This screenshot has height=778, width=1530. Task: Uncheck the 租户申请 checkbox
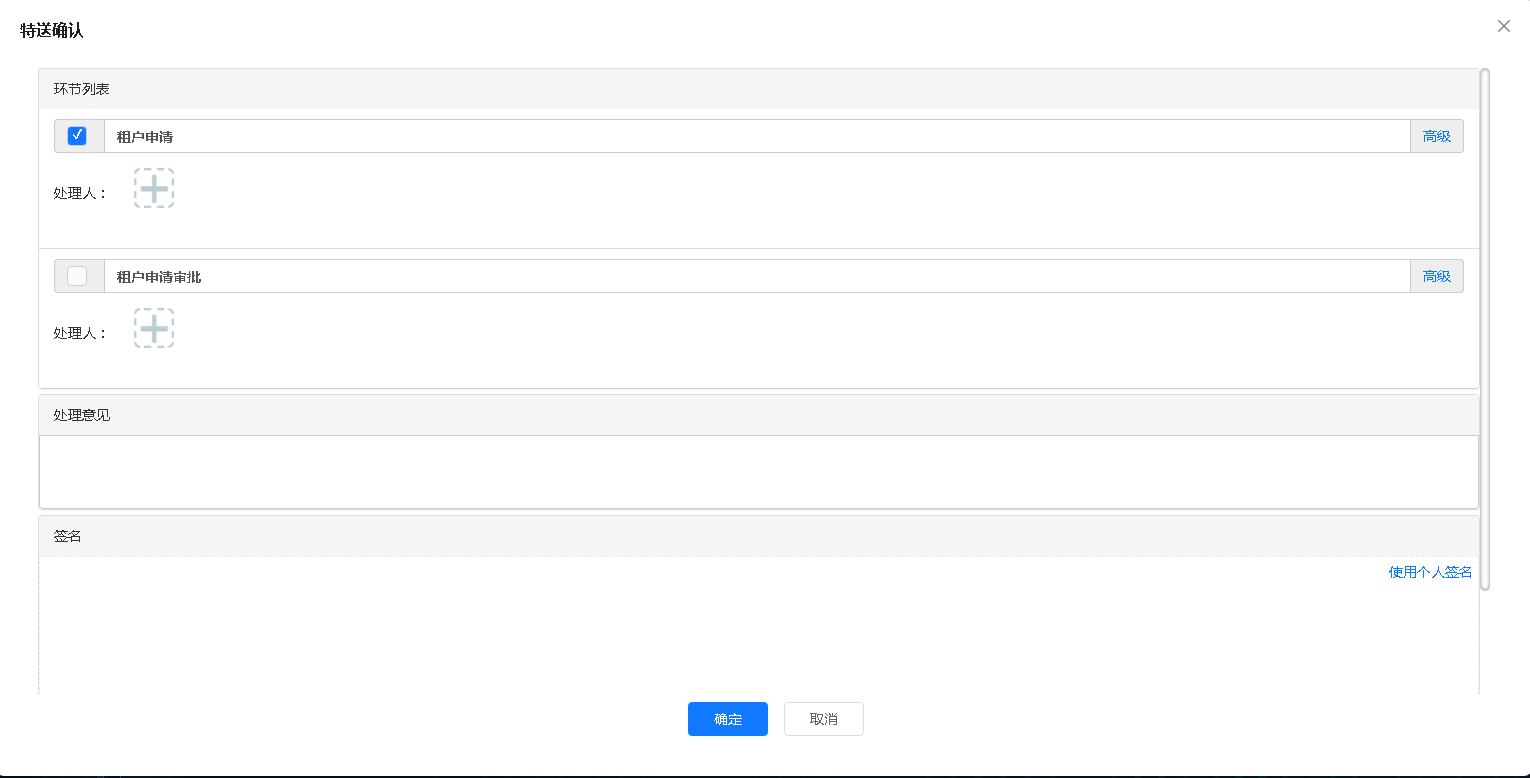coord(77,136)
